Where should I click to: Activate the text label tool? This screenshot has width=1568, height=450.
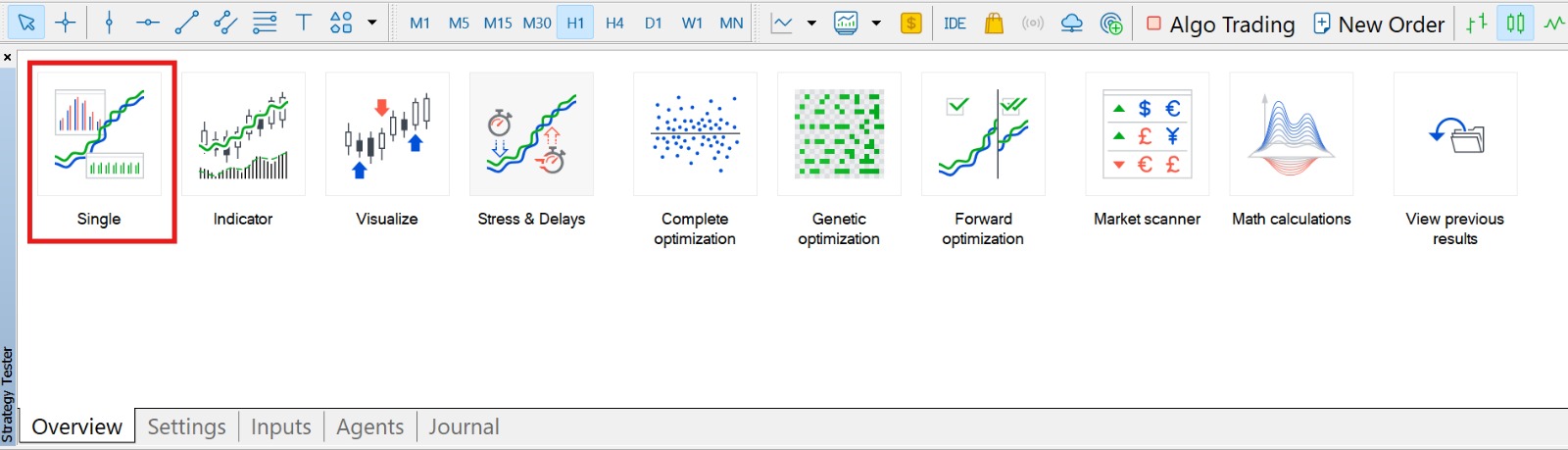pos(304,23)
